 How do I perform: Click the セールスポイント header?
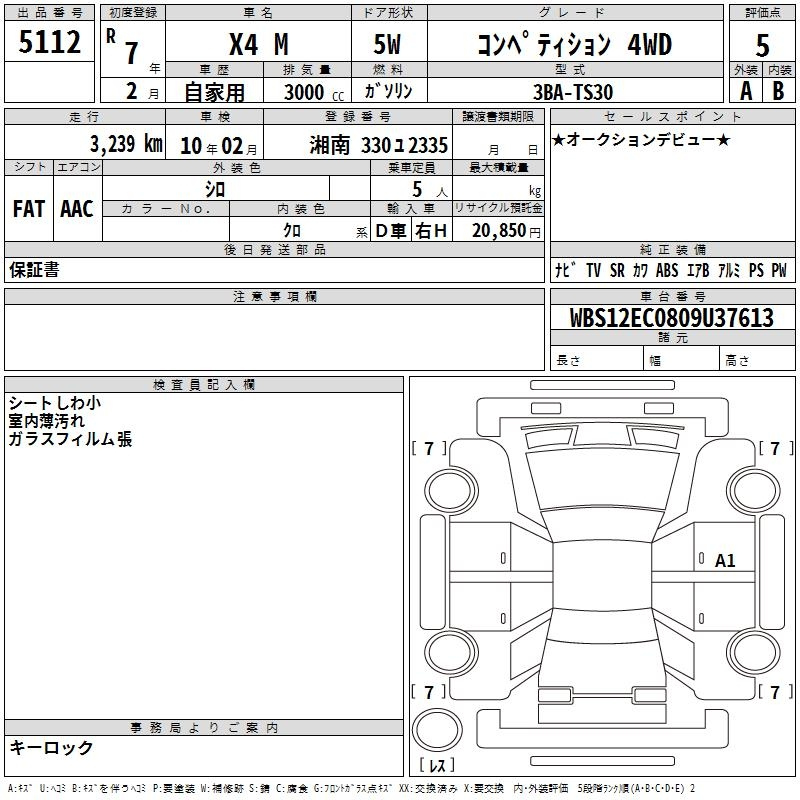[672, 116]
